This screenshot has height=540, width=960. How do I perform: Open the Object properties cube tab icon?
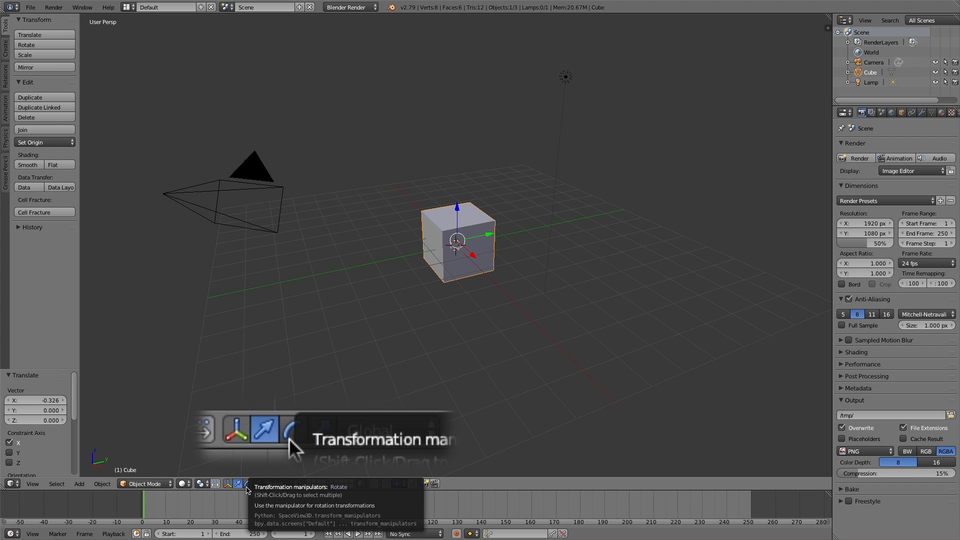coord(901,113)
